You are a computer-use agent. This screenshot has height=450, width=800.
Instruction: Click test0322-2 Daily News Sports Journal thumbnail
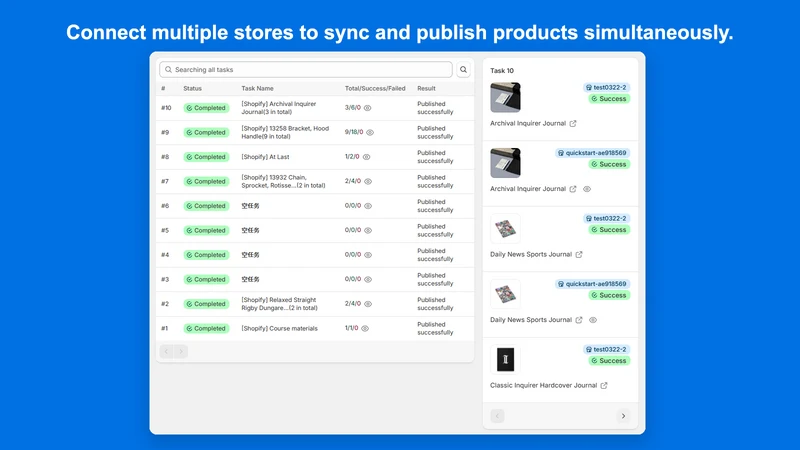click(x=505, y=228)
